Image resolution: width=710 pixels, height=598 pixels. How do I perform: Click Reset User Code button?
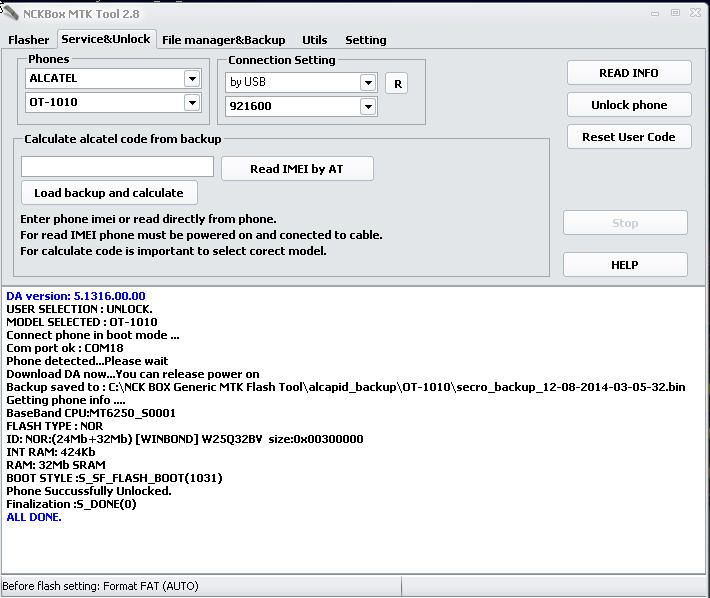(628, 137)
